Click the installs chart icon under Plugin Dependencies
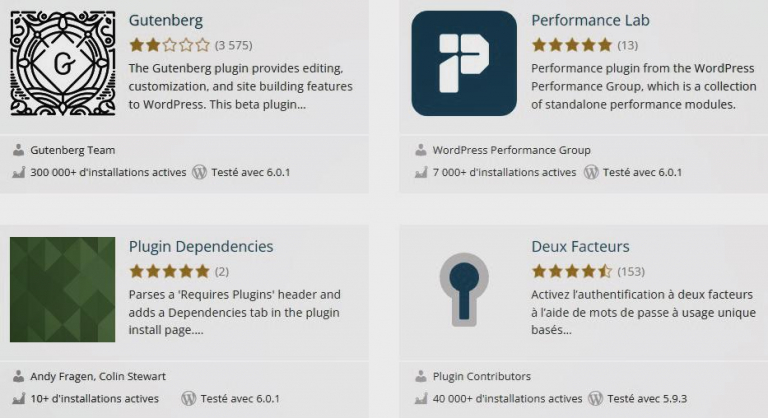The height and width of the screenshot is (418, 768). (18, 399)
